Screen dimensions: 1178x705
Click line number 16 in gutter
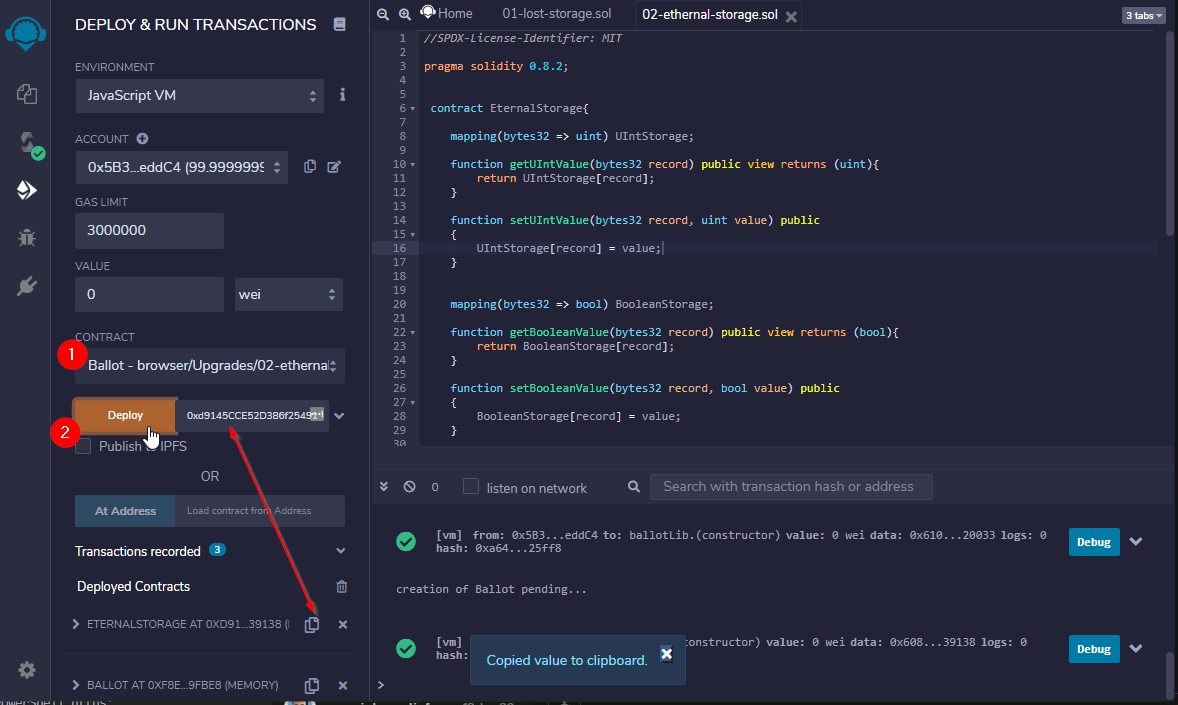coord(399,248)
